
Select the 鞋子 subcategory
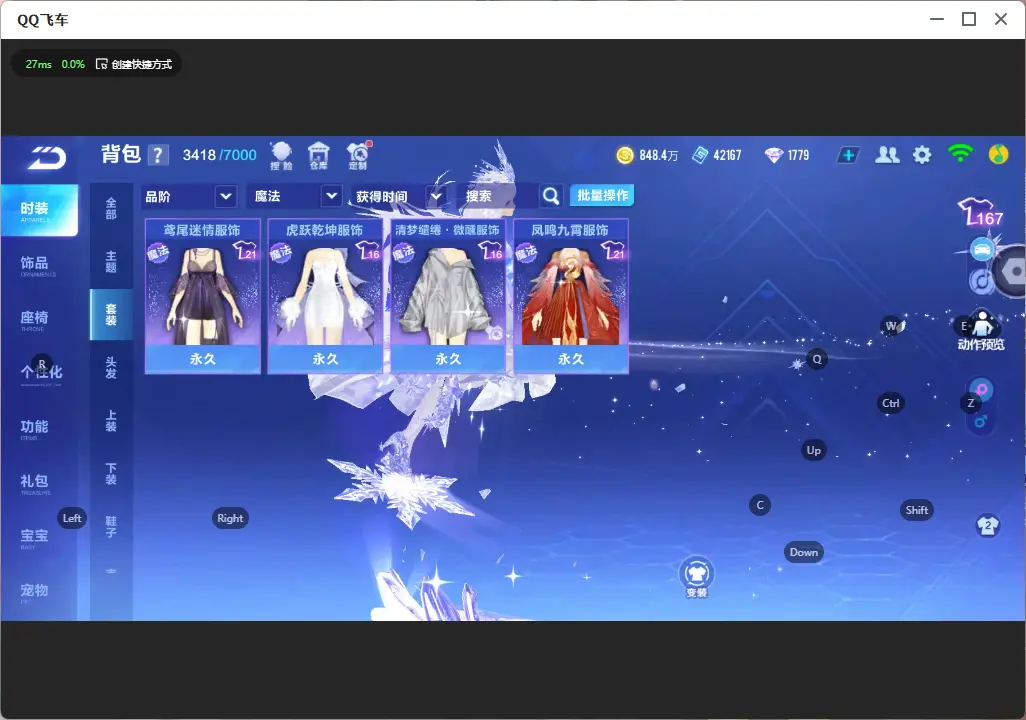[x=111, y=527]
